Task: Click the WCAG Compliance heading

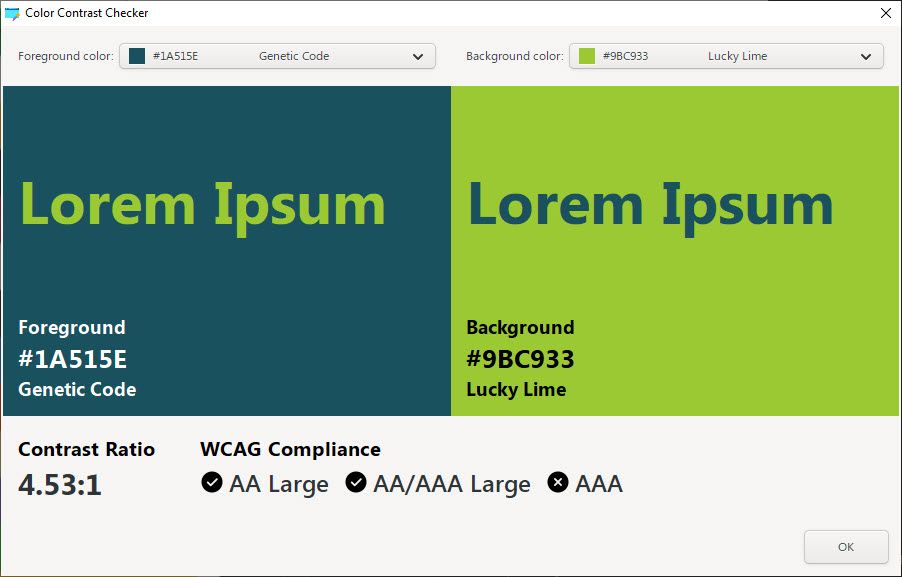Action: (291, 449)
